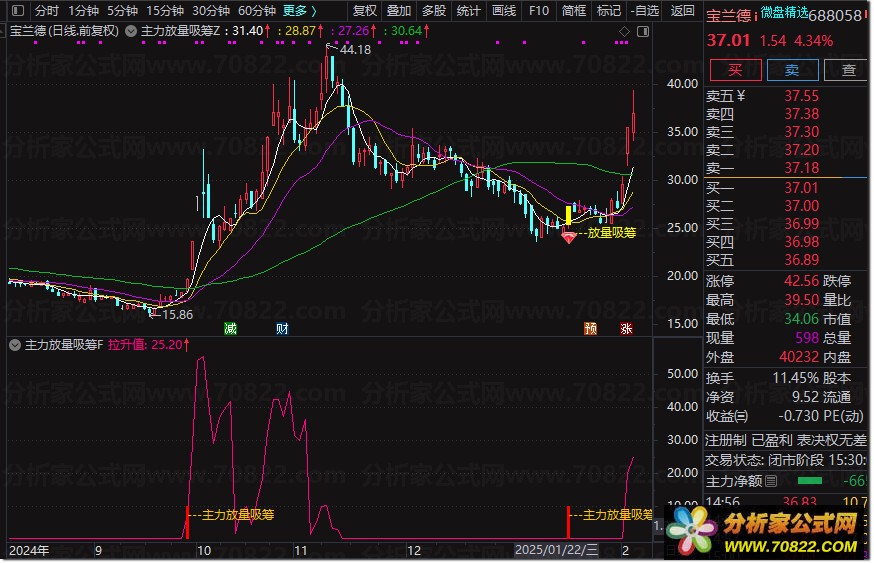Image resolution: width=874 pixels, height=563 pixels.
Task: Open the 叠加 overlay menu
Action: [x=399, y=11]
